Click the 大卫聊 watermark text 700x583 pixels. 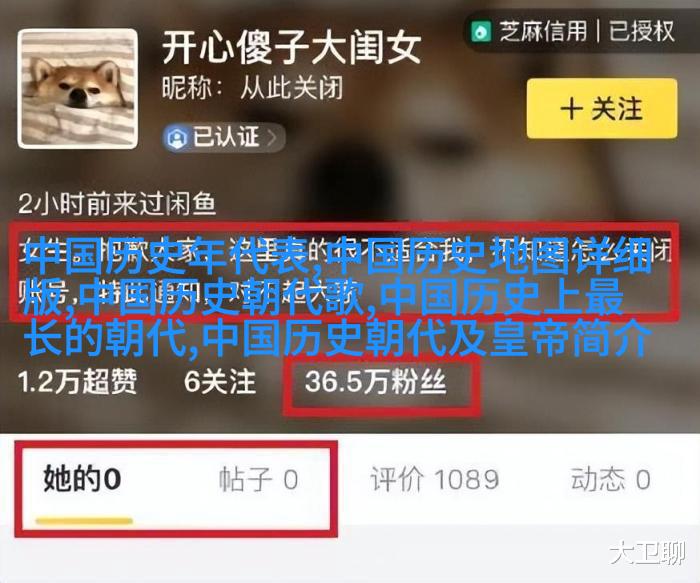(x=648, y=554)
